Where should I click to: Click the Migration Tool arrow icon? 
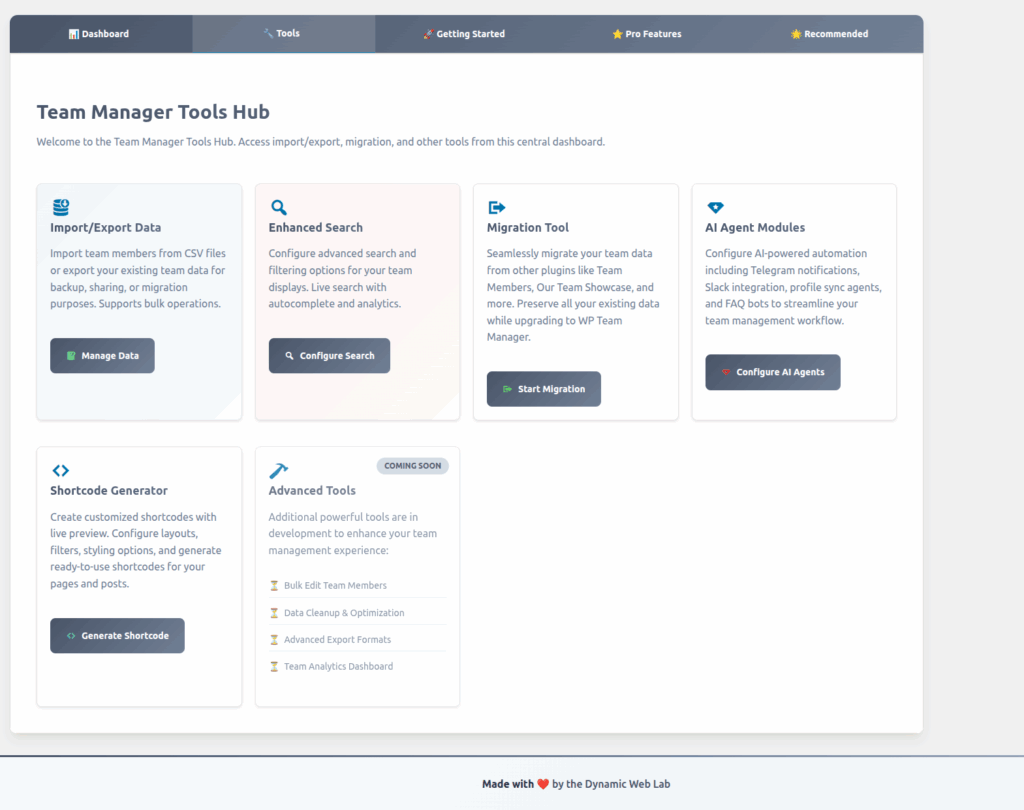pyautogui.click(x=497, y=207)
